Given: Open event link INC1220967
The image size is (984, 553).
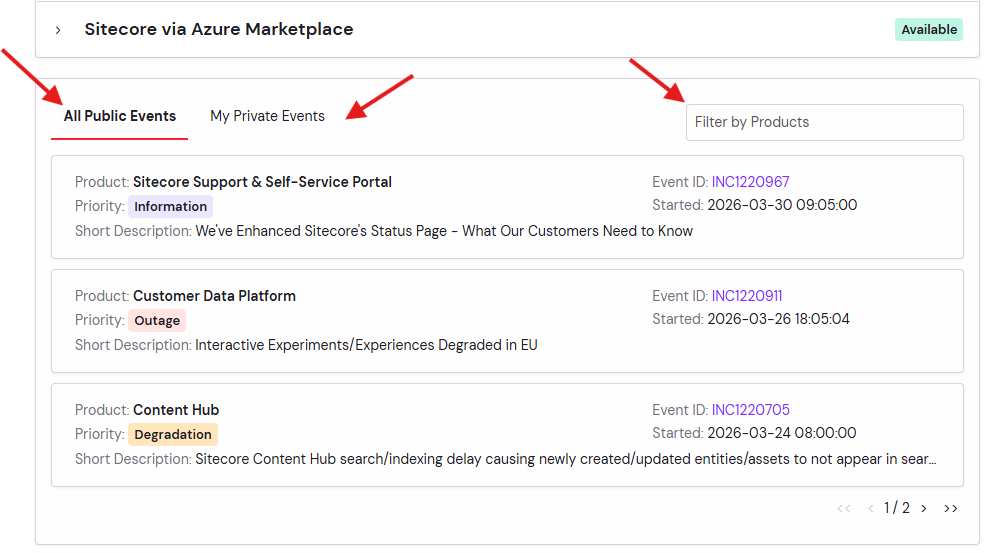Looking at the screenshot, I should [x=750, y=182].
